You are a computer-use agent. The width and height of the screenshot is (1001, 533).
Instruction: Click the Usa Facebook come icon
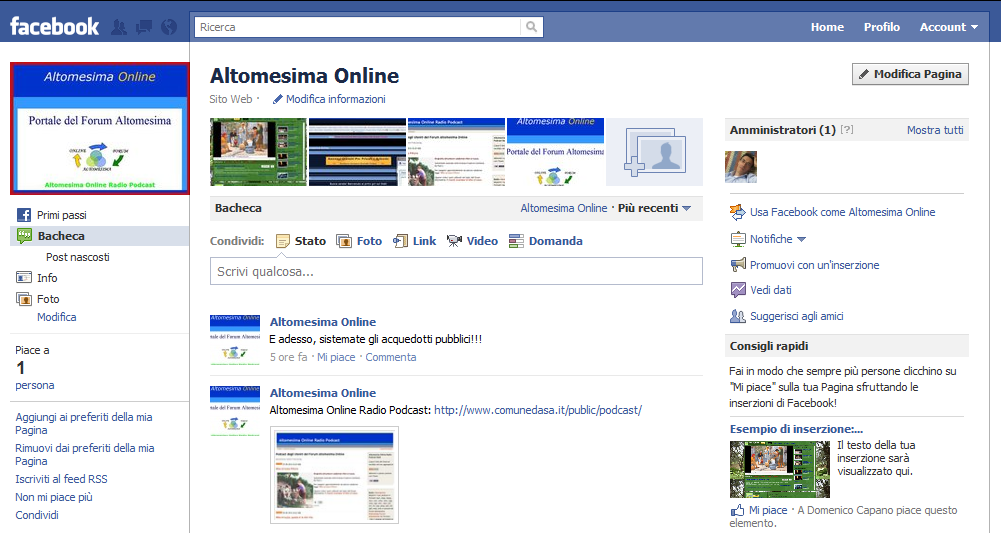coord(737,212)
